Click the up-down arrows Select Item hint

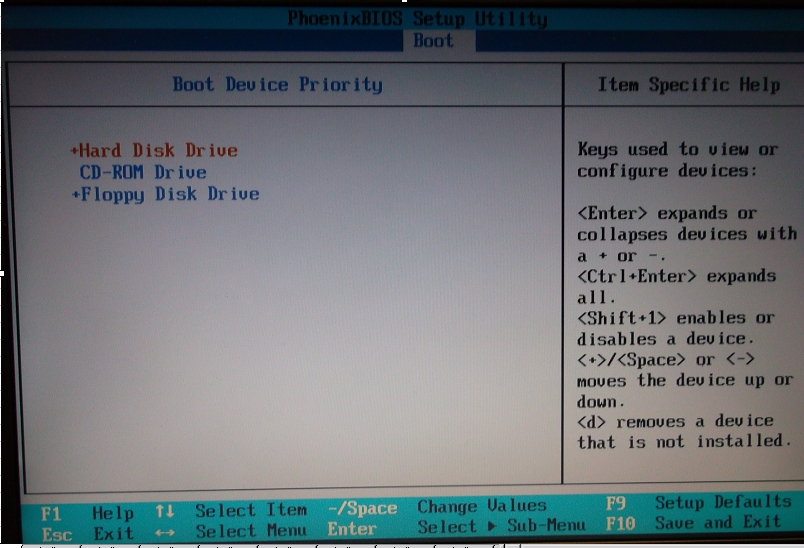point(231,511)
